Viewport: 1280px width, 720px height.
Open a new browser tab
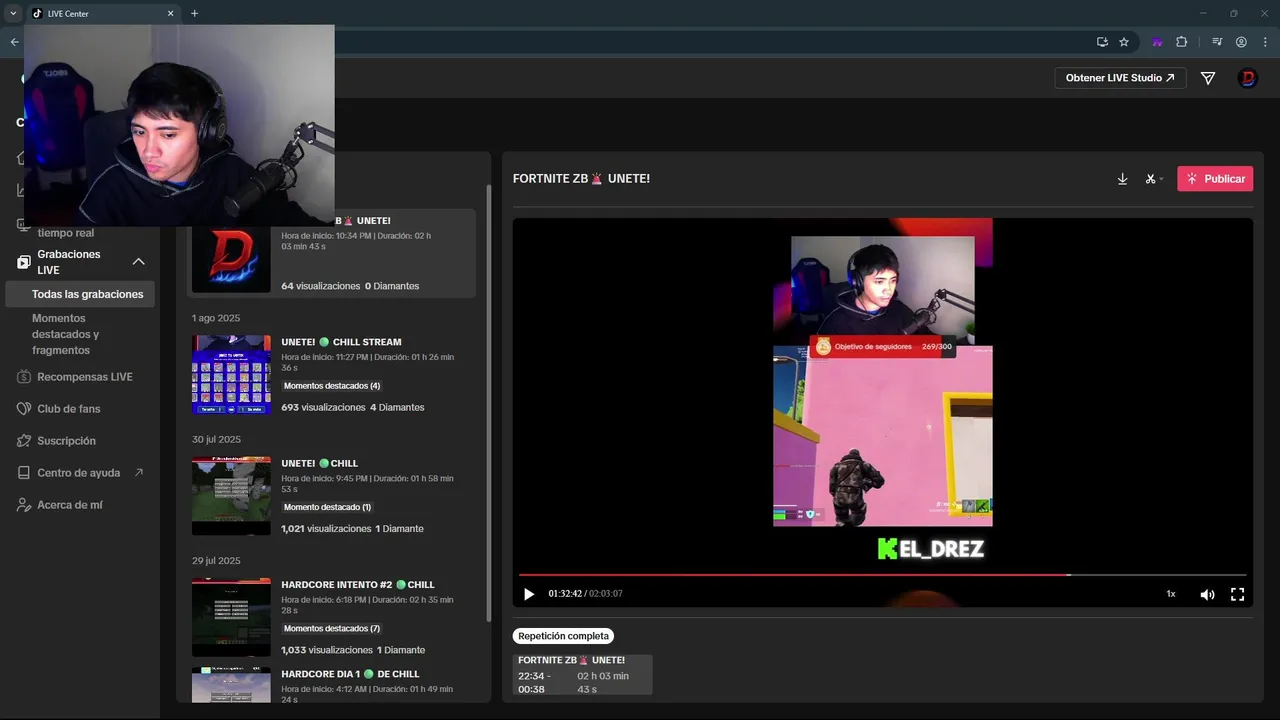[194, 14]
